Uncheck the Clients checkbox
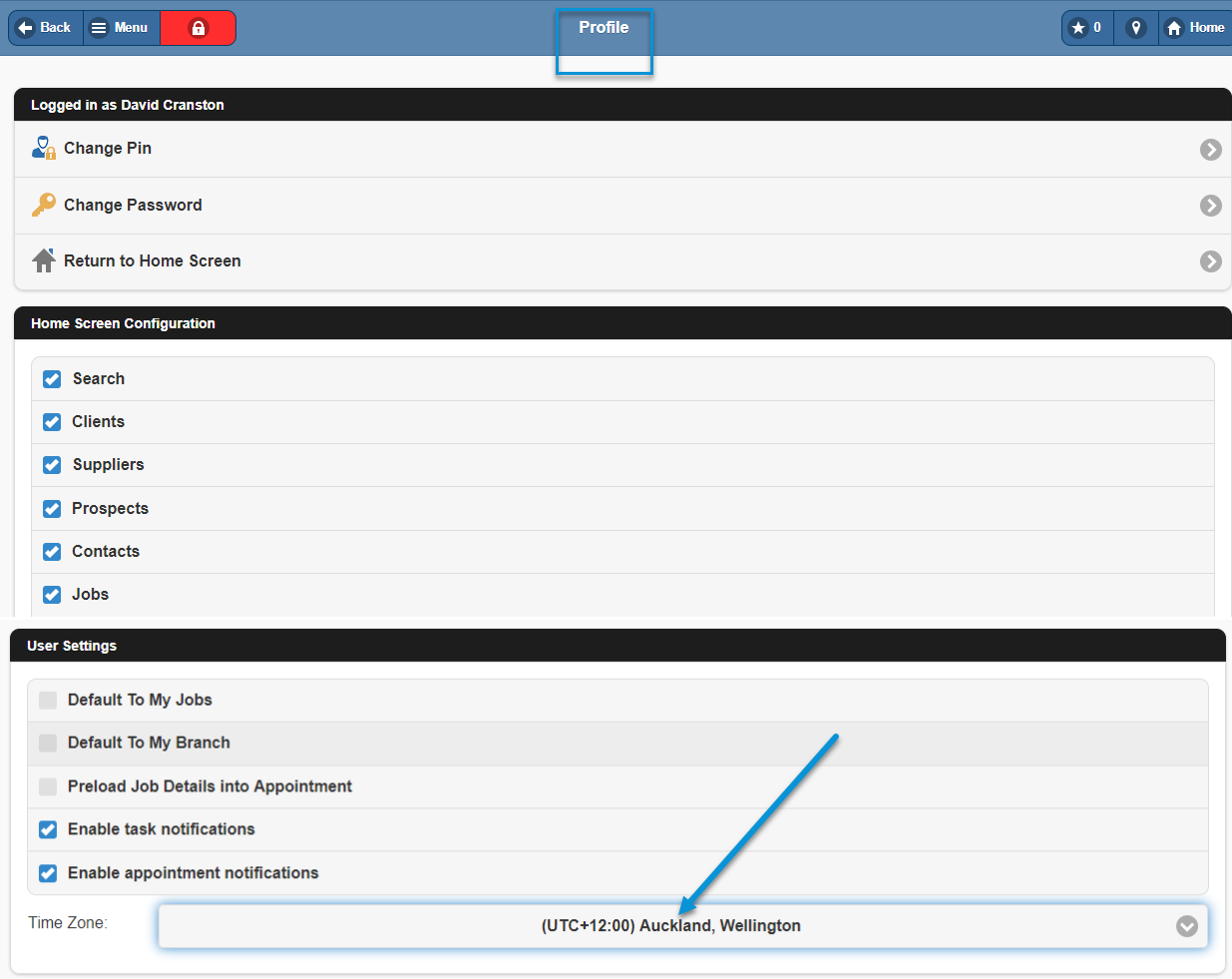 (52, 422)
